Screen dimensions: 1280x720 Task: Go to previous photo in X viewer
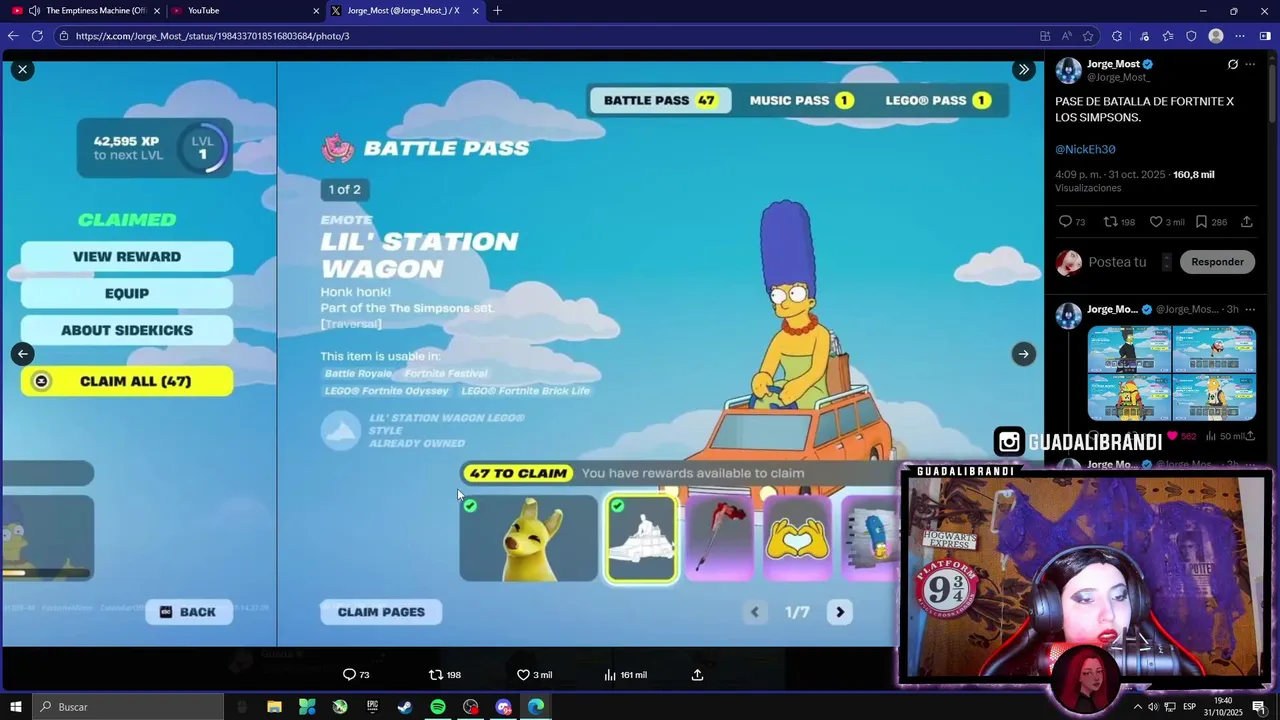pyautogui.click(x=22, y=353)
